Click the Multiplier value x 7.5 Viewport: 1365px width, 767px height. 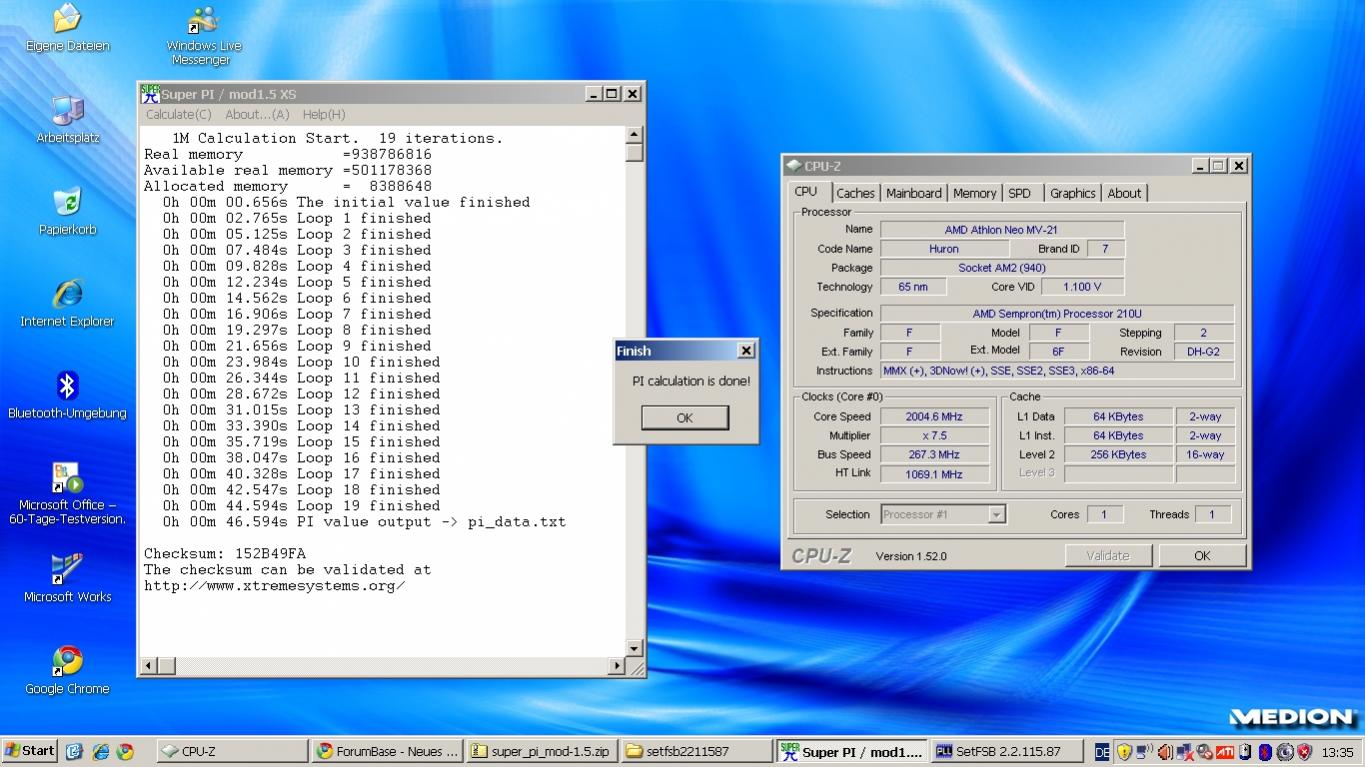(x=935, y=436)
